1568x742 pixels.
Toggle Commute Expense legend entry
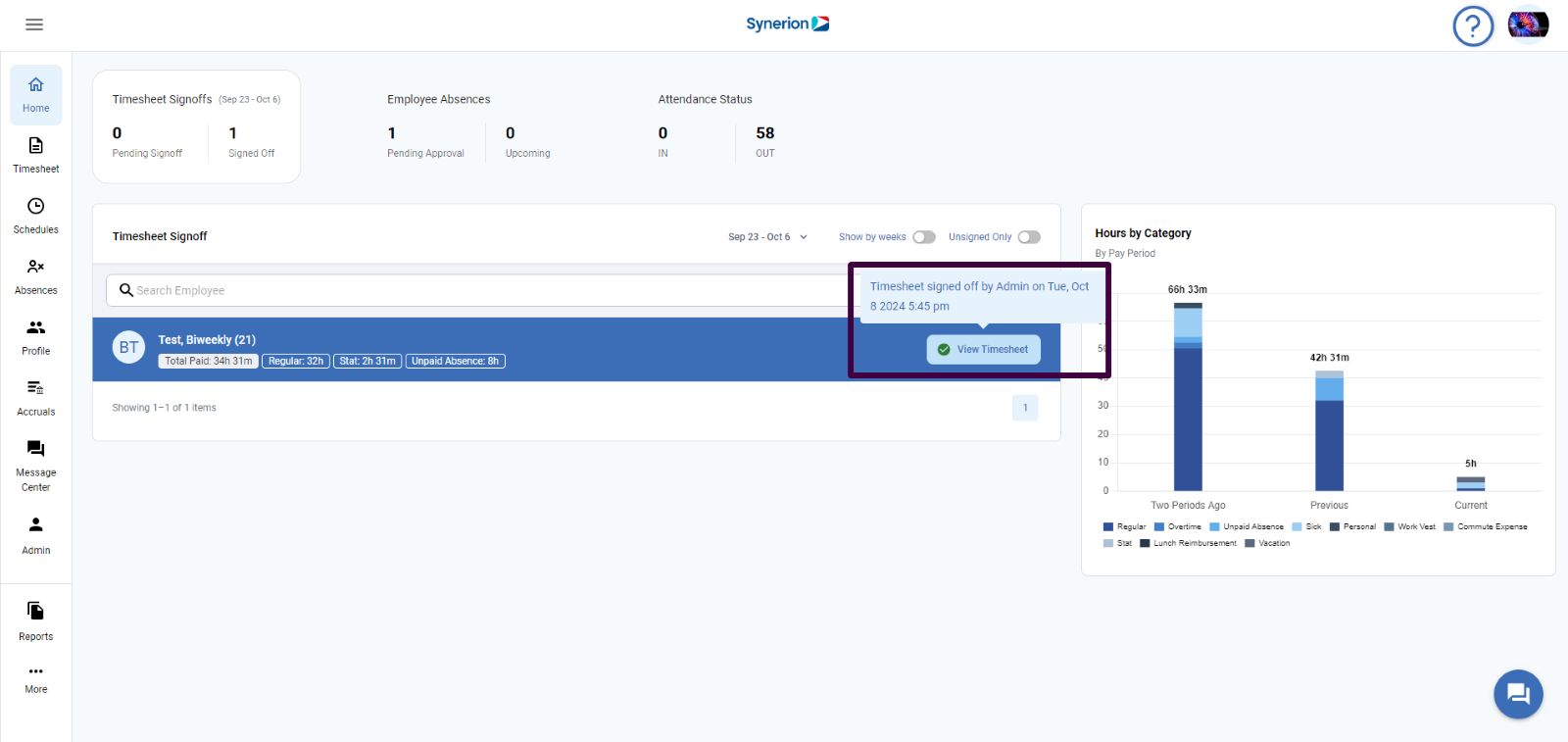tap(1486, 527)
